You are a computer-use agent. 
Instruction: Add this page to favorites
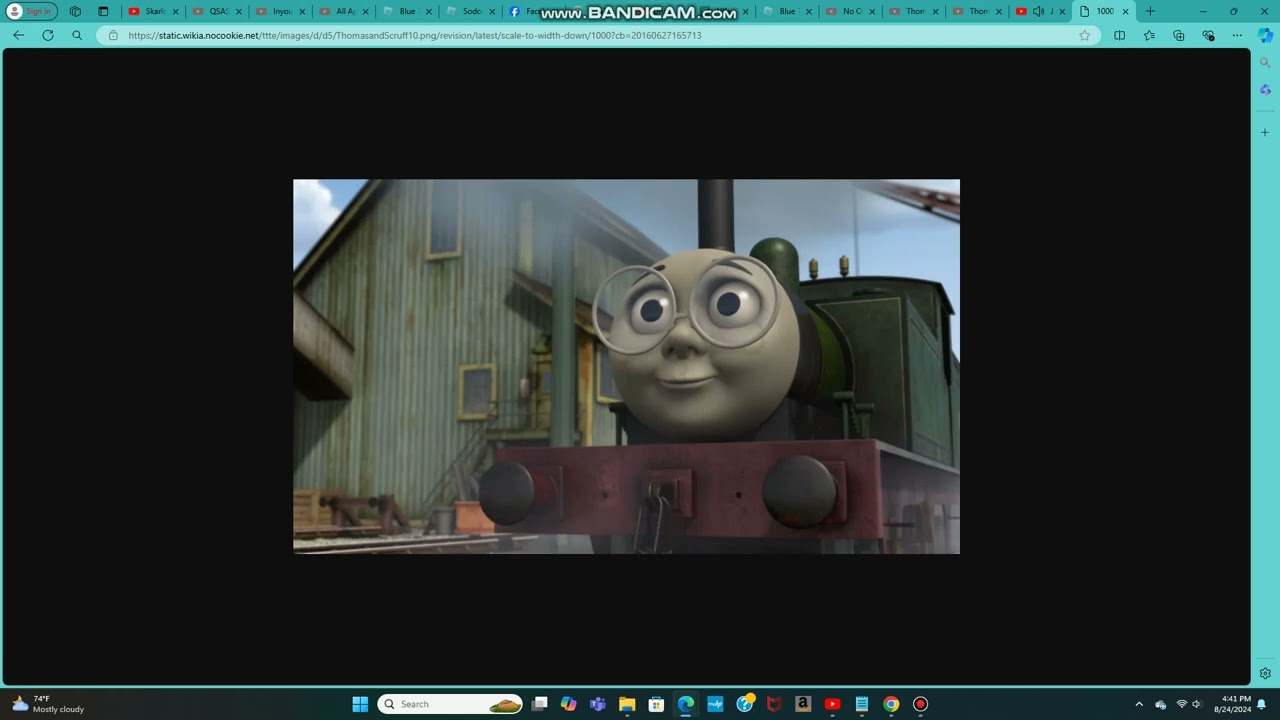(1084, 35)
